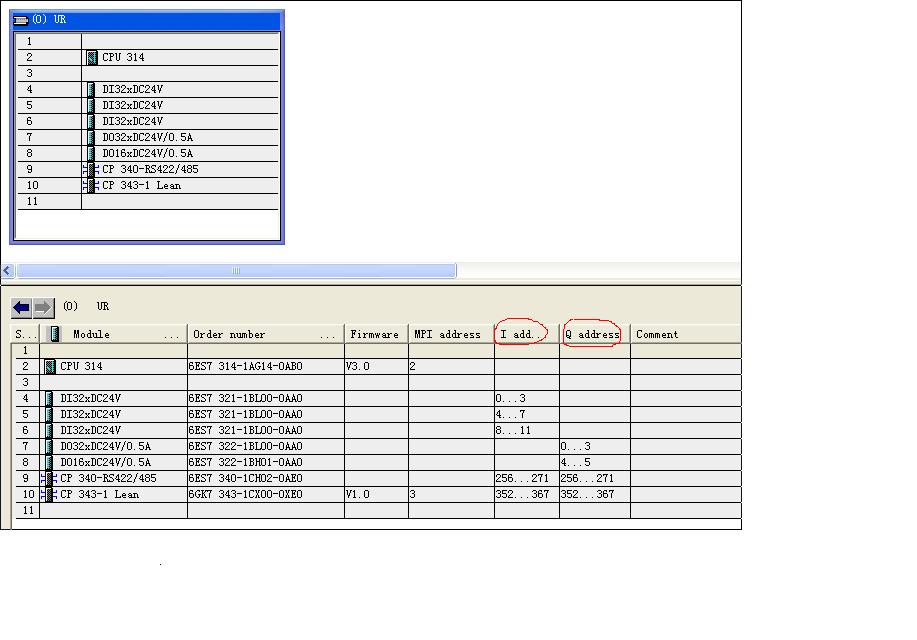Click CP 343-1 Lean icon in detail table
The image size is (917, 640).
click(x=49, y=494)
